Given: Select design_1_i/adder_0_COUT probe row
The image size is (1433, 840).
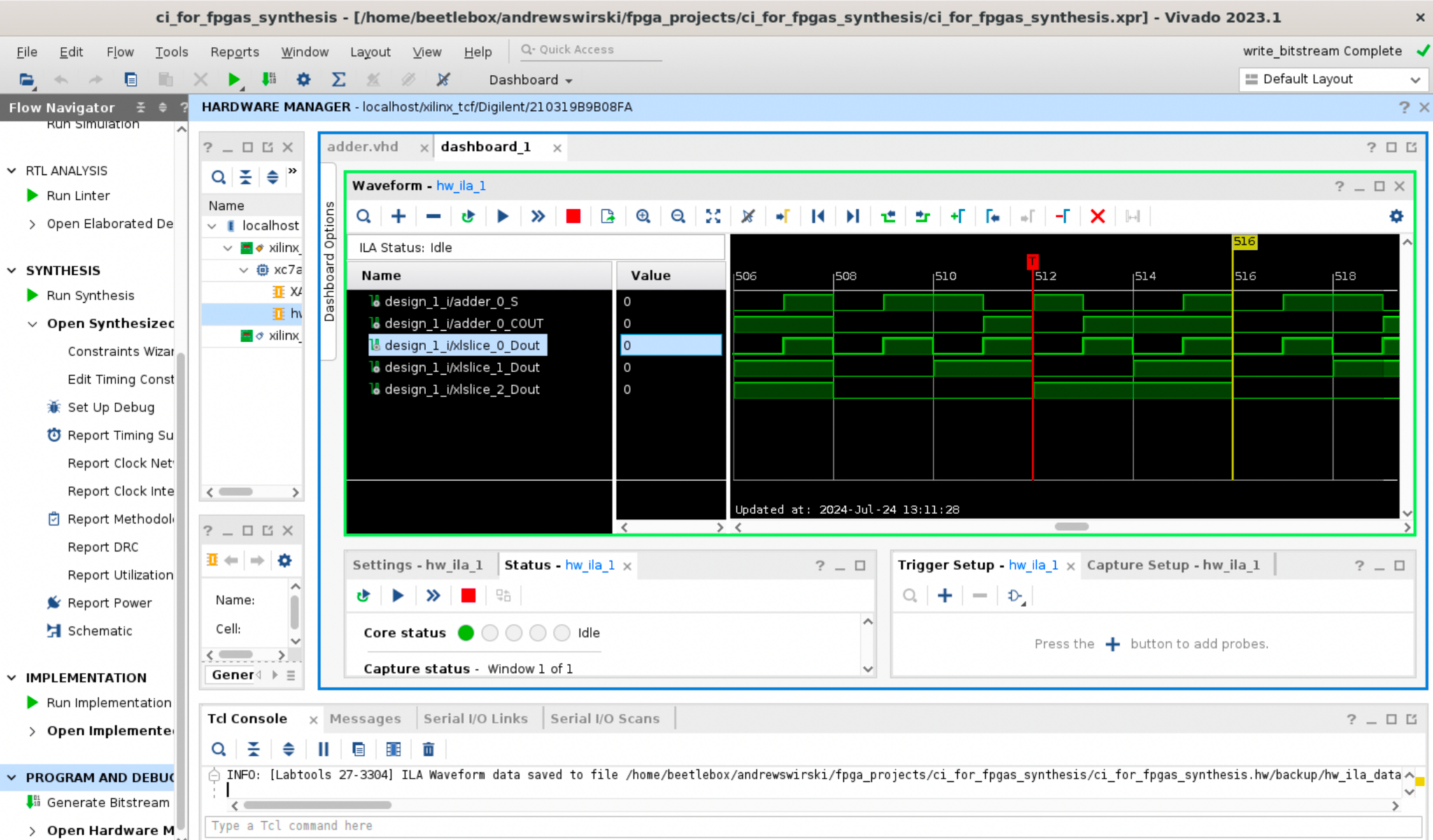Looking at the screenshot, I should (x=464, y=323).
